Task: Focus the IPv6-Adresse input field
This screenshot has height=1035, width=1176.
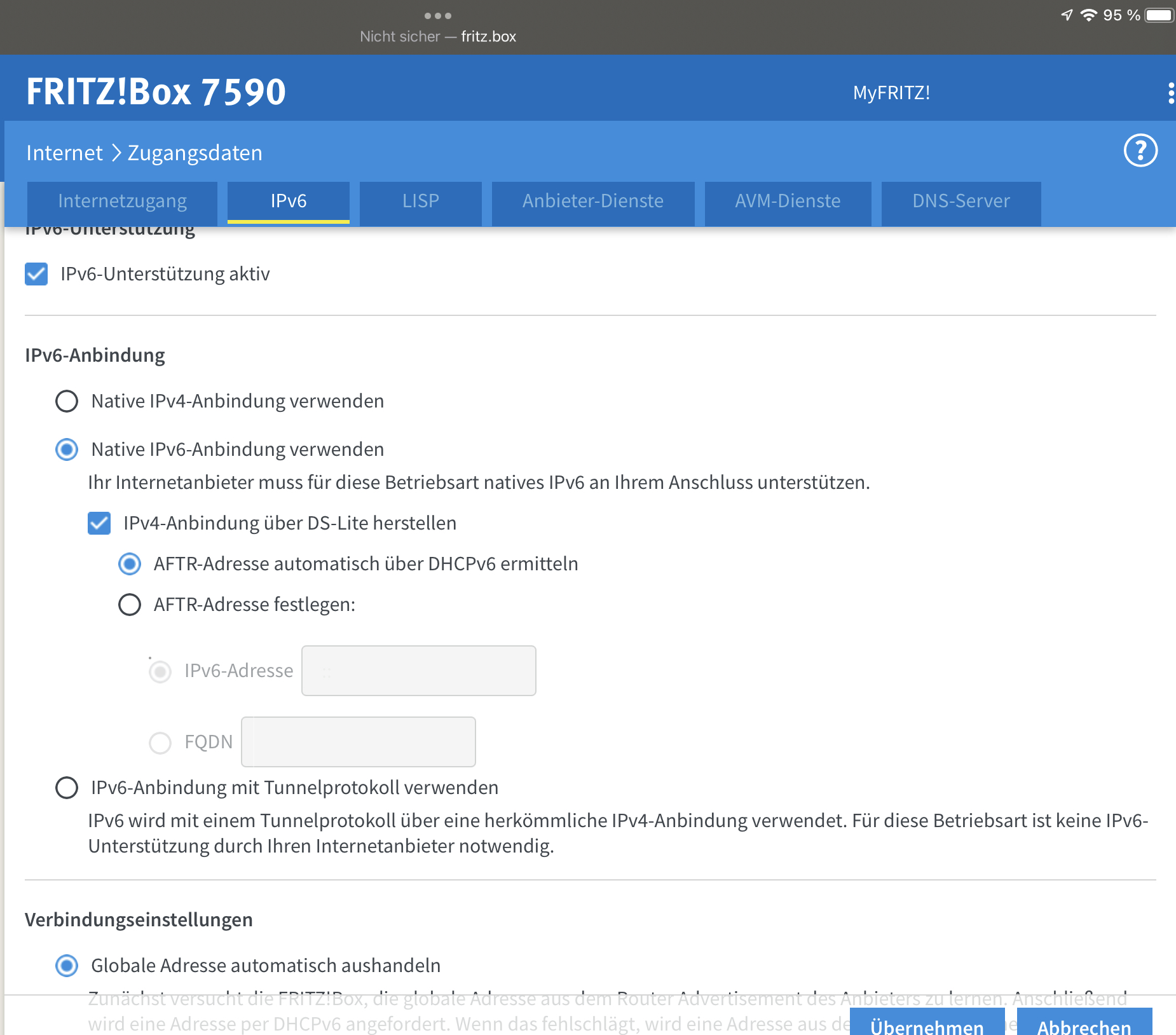Action: click(419, 671)
